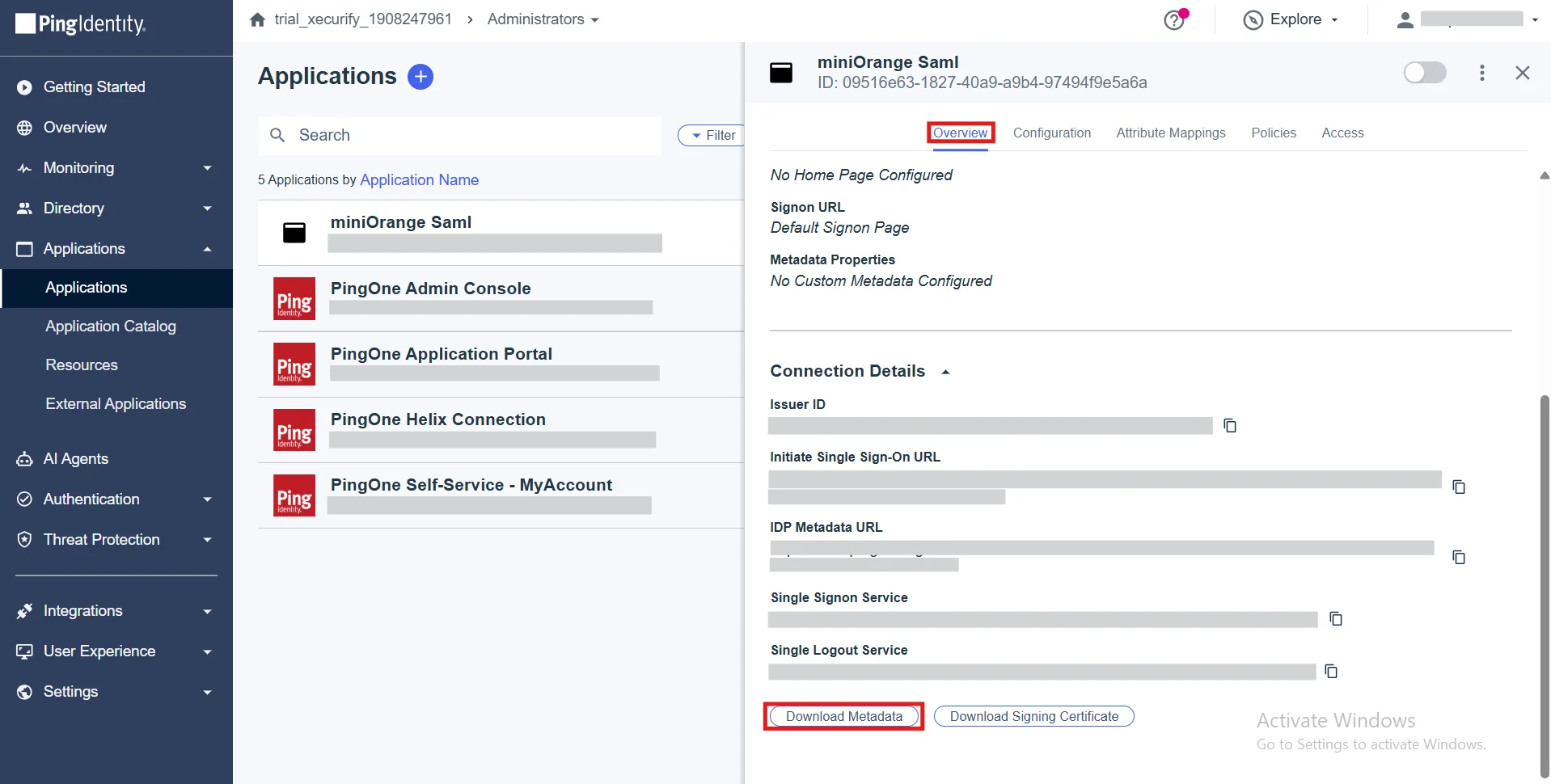1551x784 pixels.
Task: Switch to the Access tab
Action: point(1342,133)
